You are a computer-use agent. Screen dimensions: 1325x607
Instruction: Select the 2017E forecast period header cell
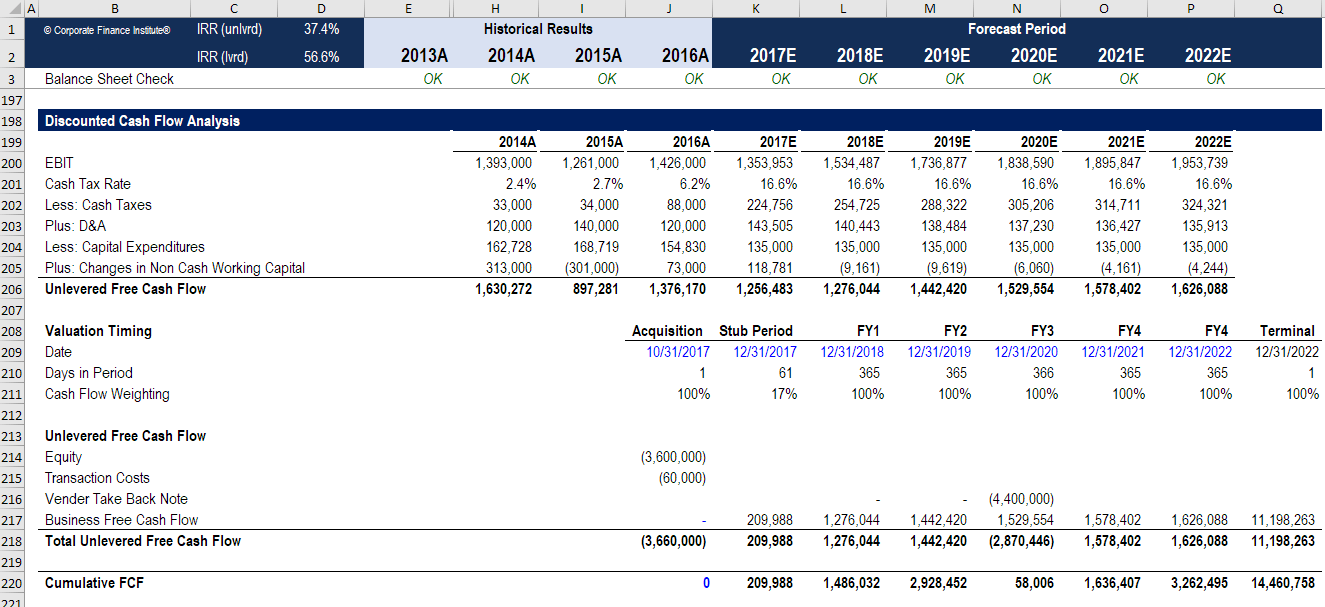tap(773, 57)
